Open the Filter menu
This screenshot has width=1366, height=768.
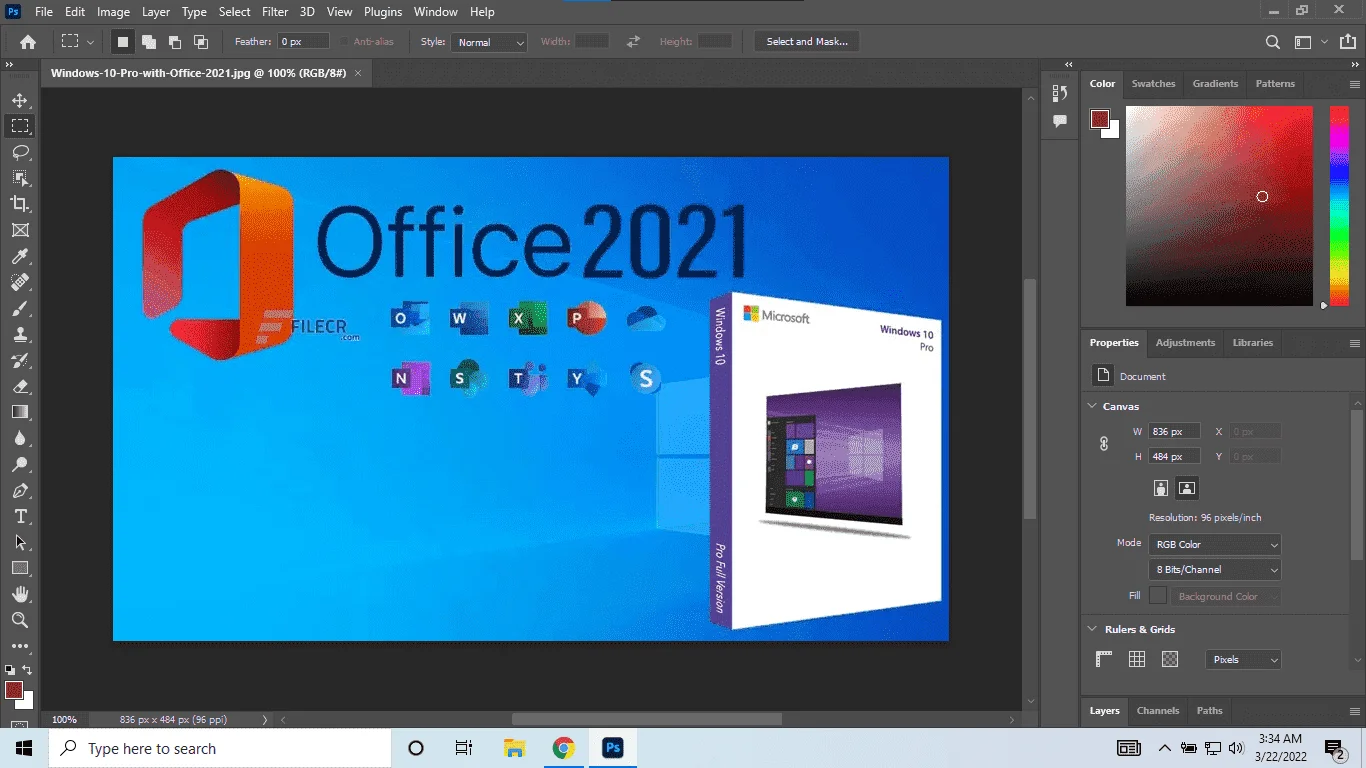275,12
